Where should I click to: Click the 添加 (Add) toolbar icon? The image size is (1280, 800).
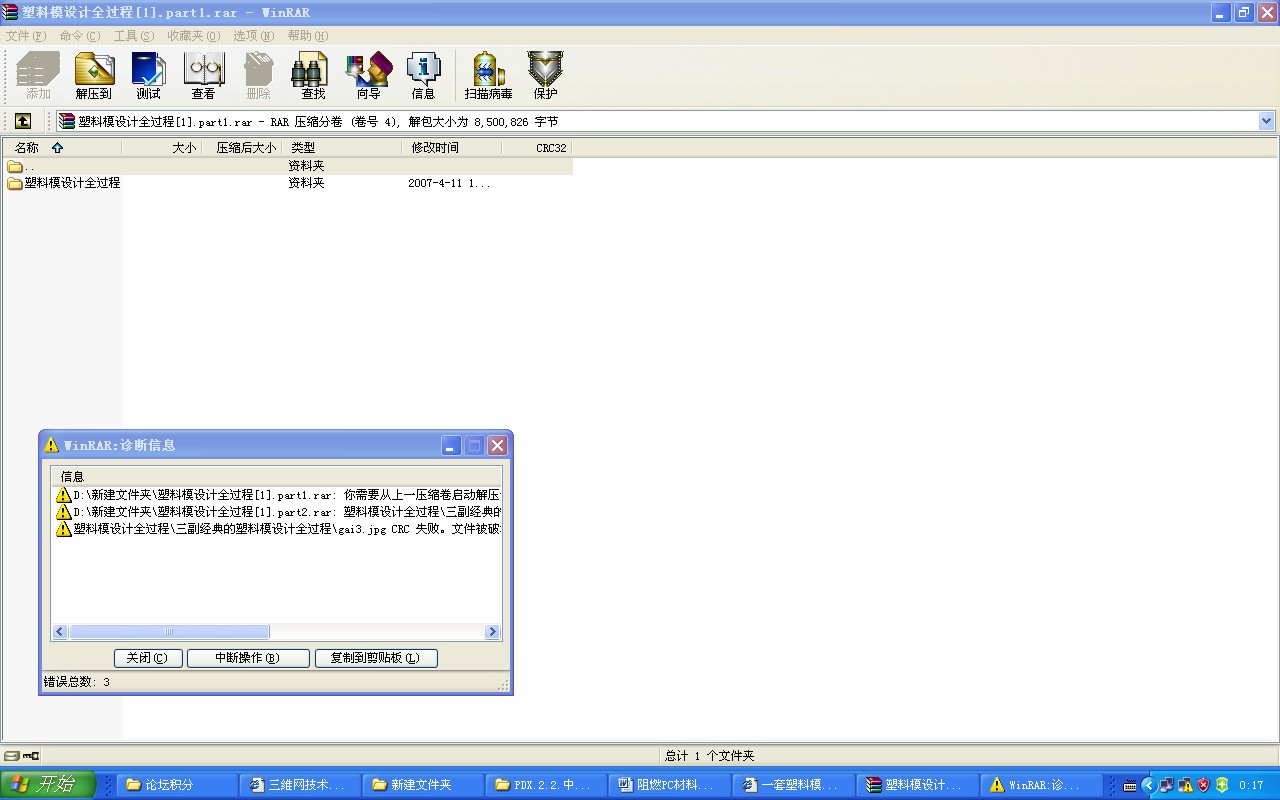click(38, 76)
